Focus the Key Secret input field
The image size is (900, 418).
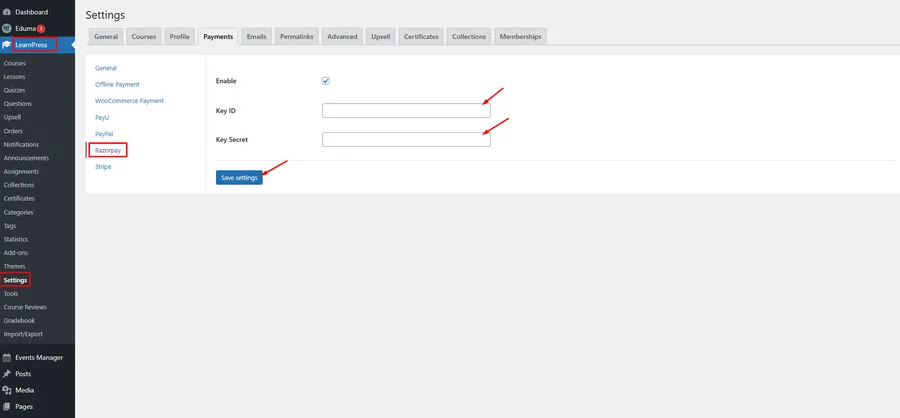(406, 140)
